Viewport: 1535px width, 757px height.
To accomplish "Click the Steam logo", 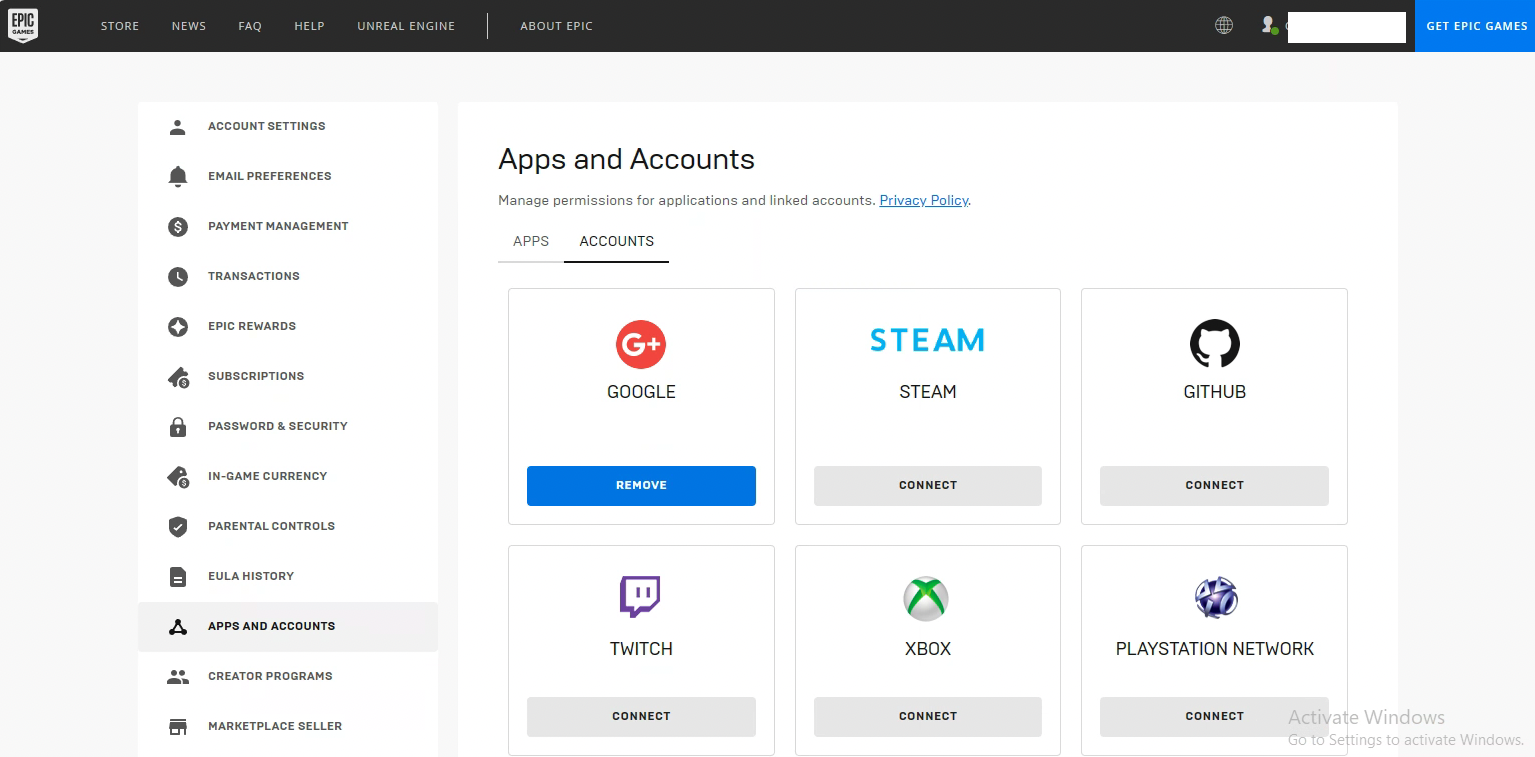I will [927, 340].
